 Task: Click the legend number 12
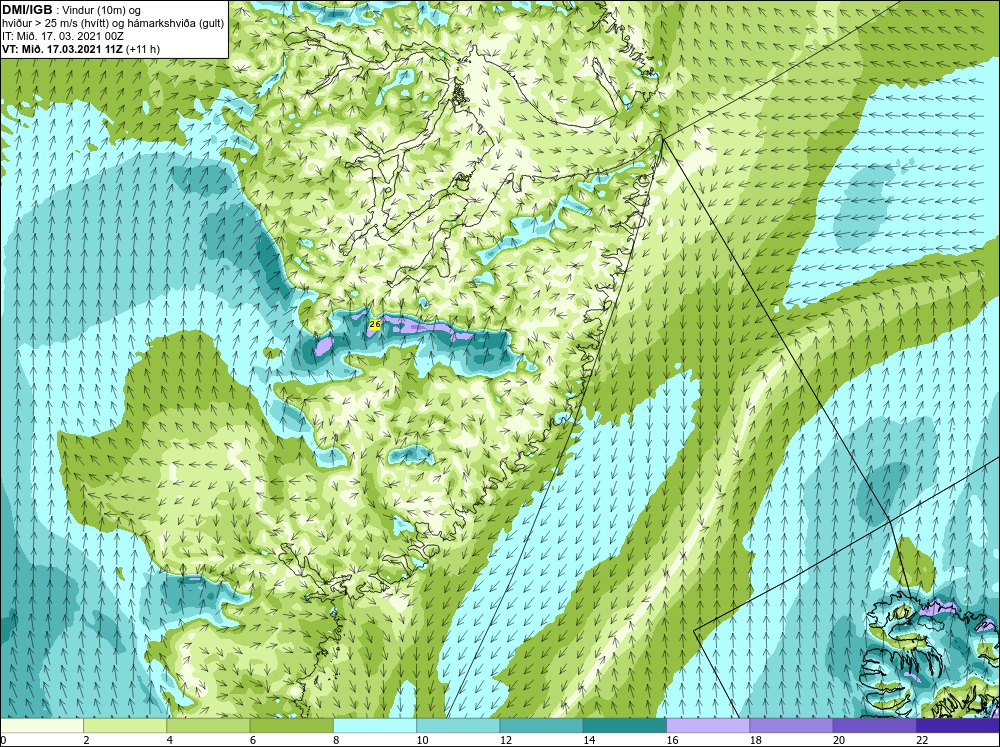506,740
